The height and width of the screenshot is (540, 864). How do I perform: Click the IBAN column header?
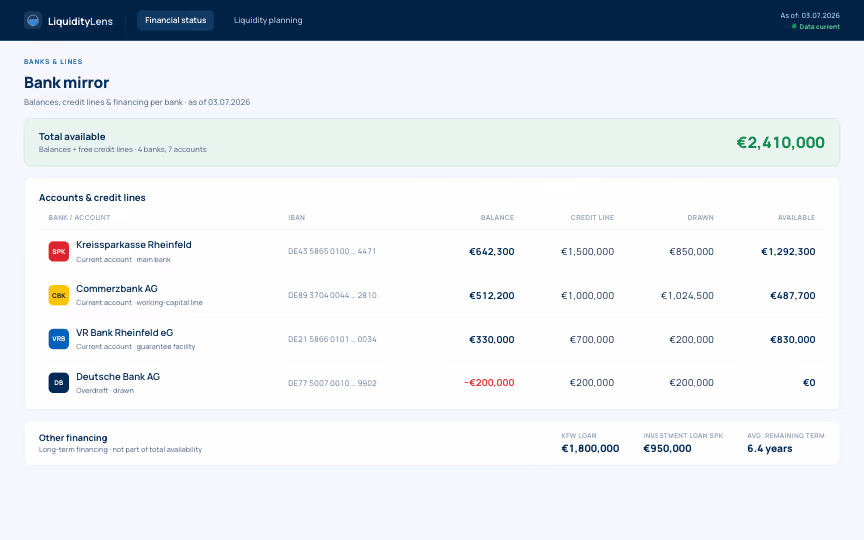pos(296,218)
